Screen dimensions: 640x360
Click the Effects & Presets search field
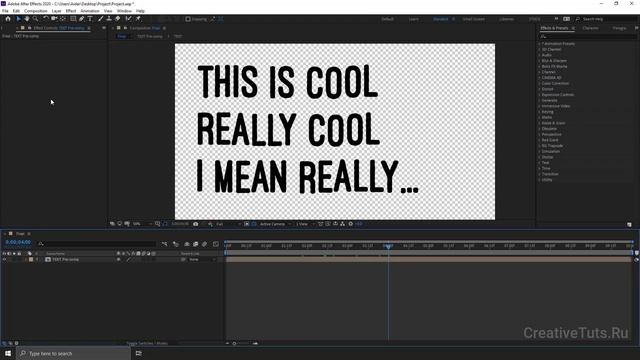point(587,36)
